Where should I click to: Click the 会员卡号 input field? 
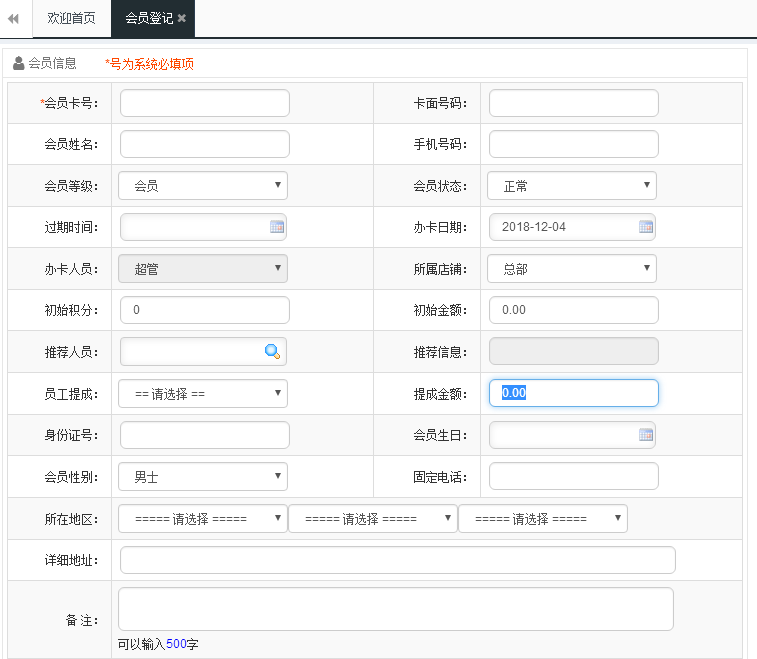click(x=205, y=103)
